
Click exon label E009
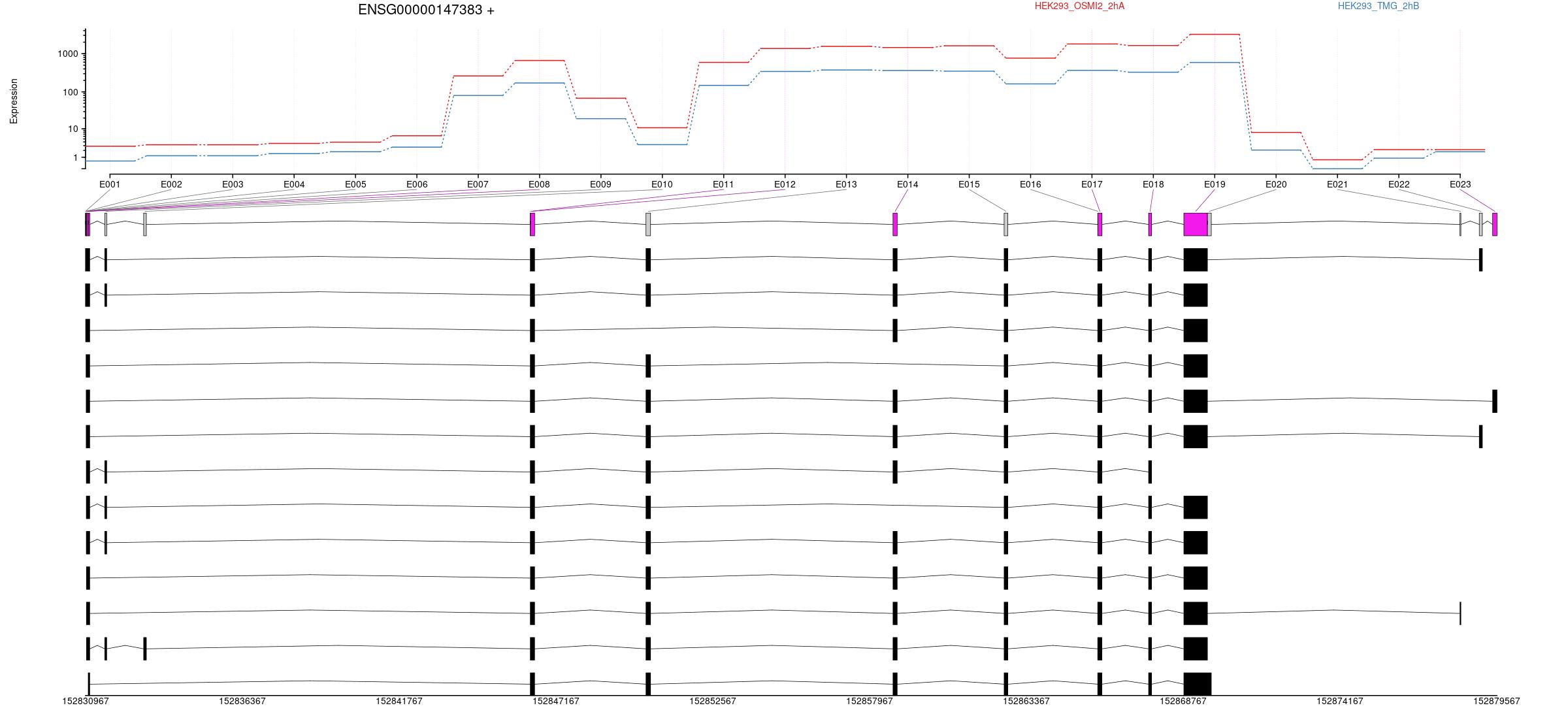(600, 184)
